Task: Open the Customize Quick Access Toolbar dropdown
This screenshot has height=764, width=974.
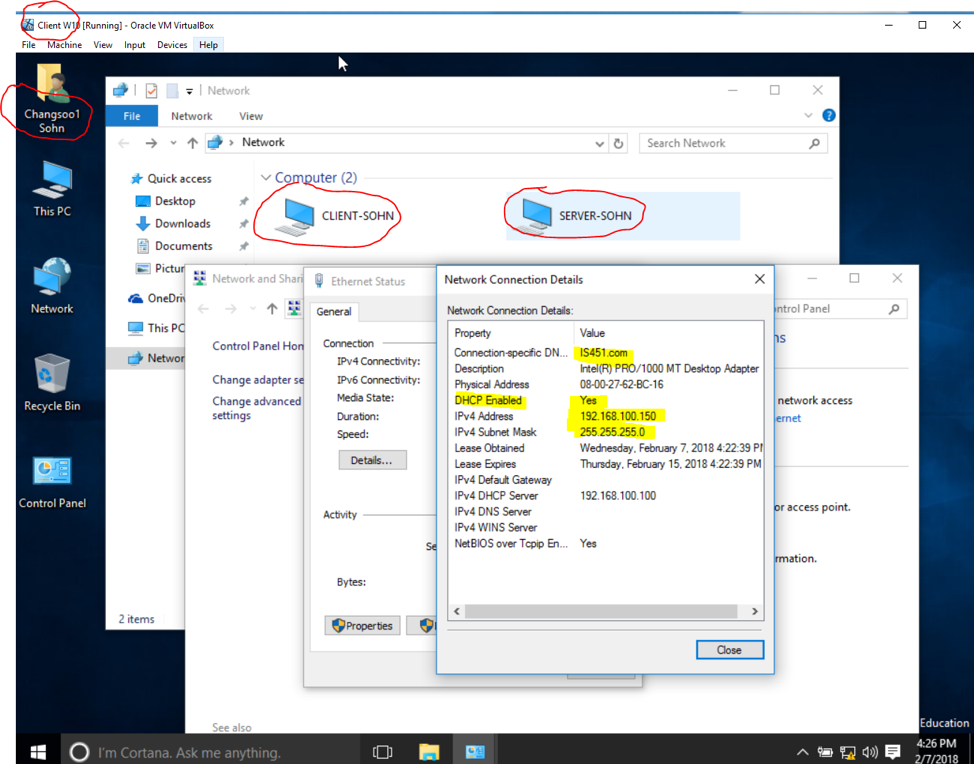Action: (189, 91)
